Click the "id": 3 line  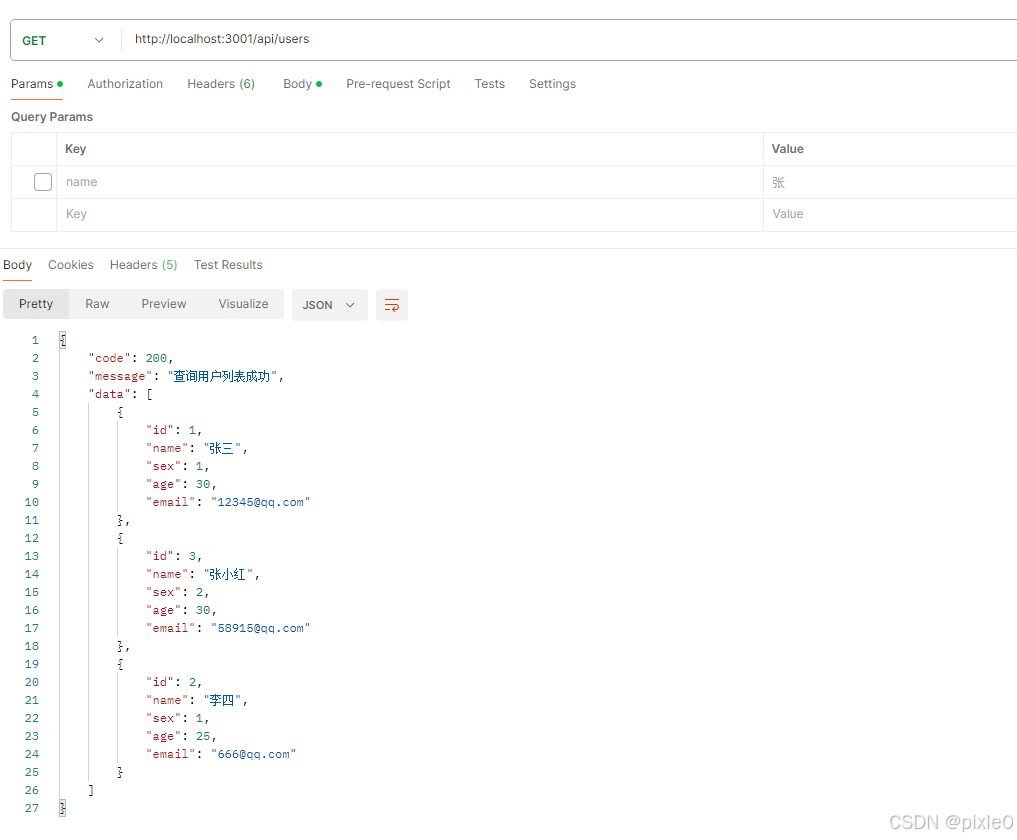pyautogui.click(x=174, y=556)
